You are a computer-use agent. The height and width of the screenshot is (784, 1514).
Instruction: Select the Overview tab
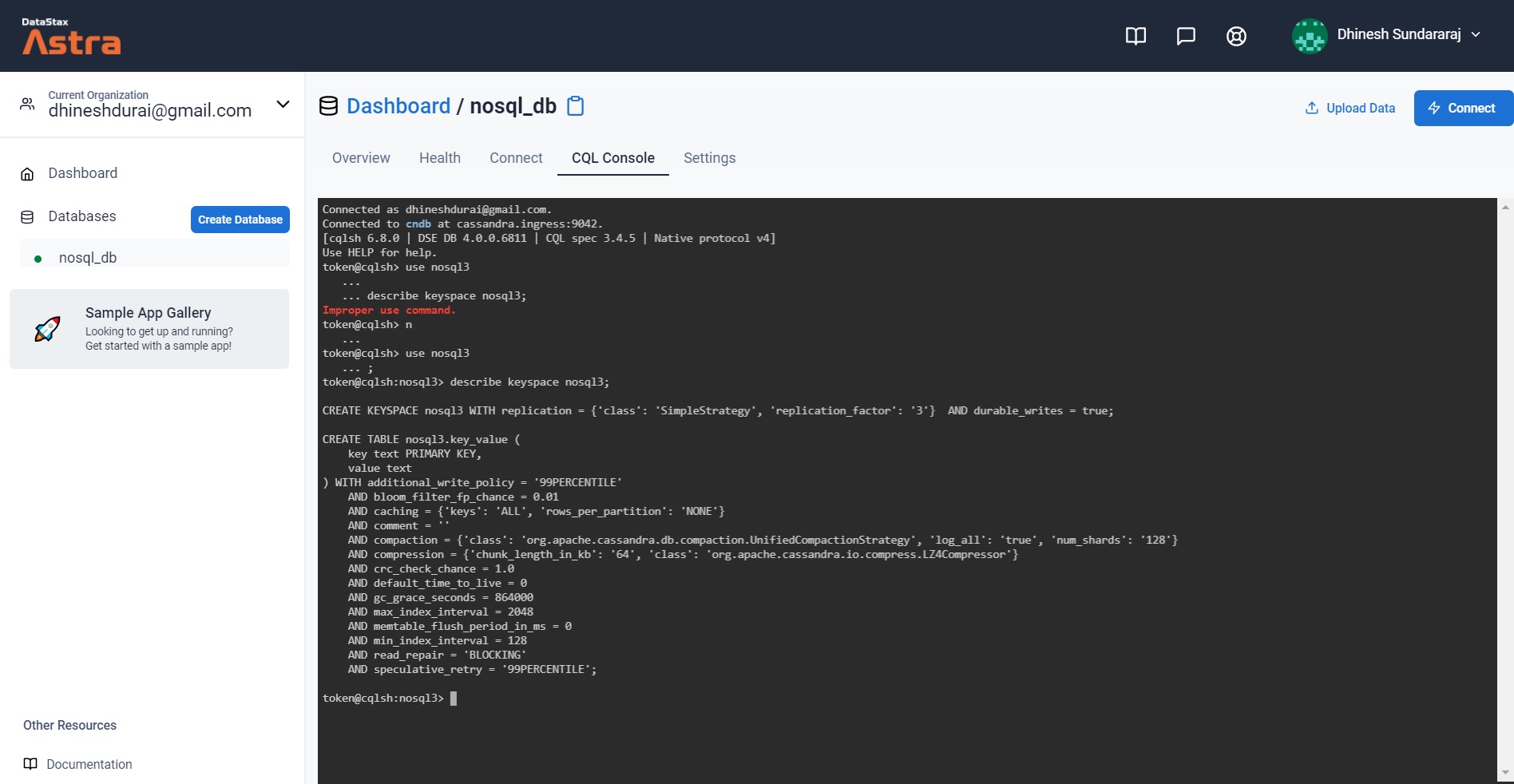click(x=360, y=158)
